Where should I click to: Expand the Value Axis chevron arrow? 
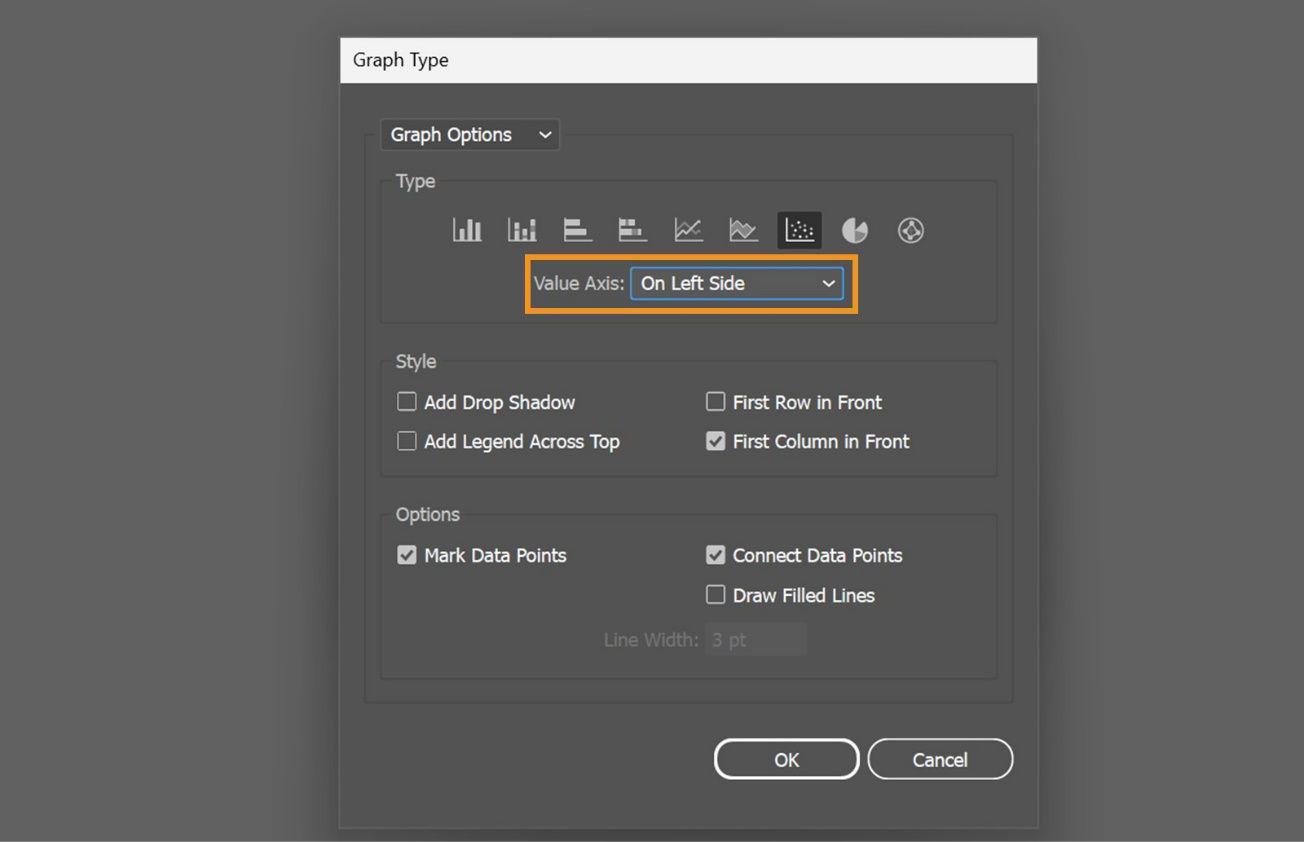[828, 283]
